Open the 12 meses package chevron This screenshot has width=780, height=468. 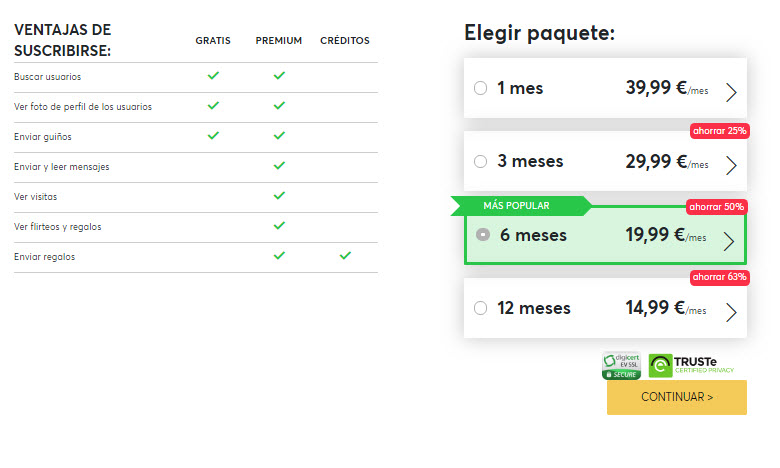pyautogui.click(x=731, y=312)
